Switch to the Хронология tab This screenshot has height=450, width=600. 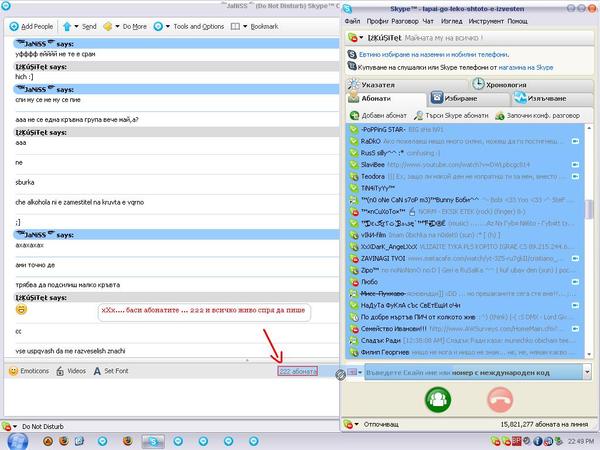[x=532, y=85]
